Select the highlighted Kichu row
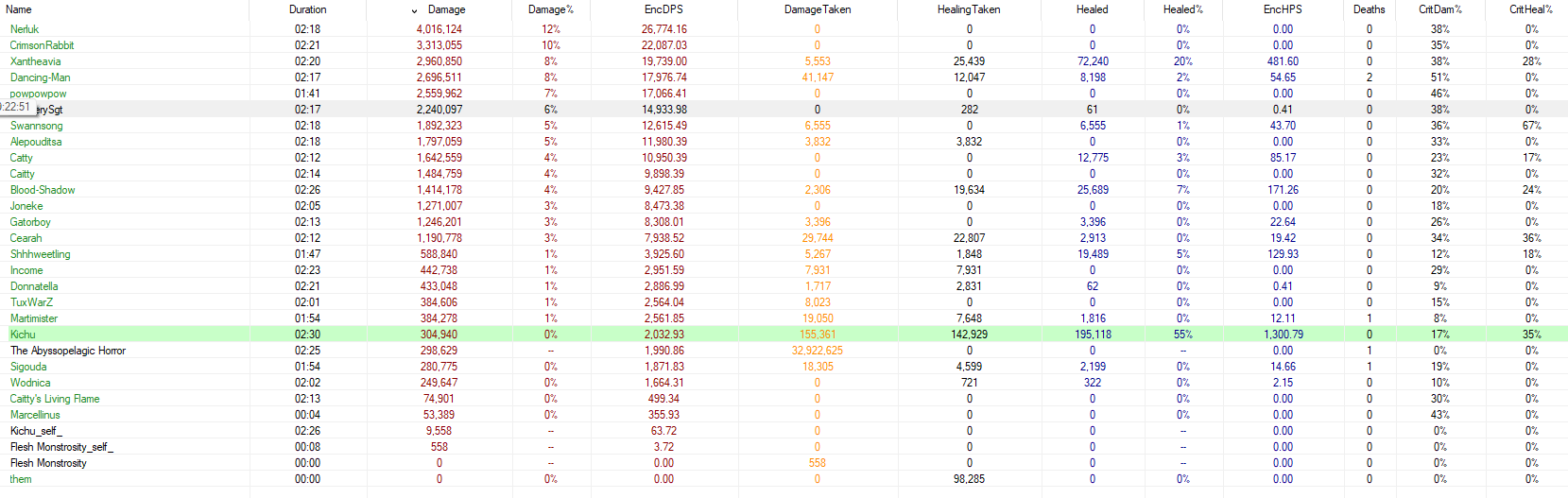The image size is (1568, 498). tap(23, 335)
